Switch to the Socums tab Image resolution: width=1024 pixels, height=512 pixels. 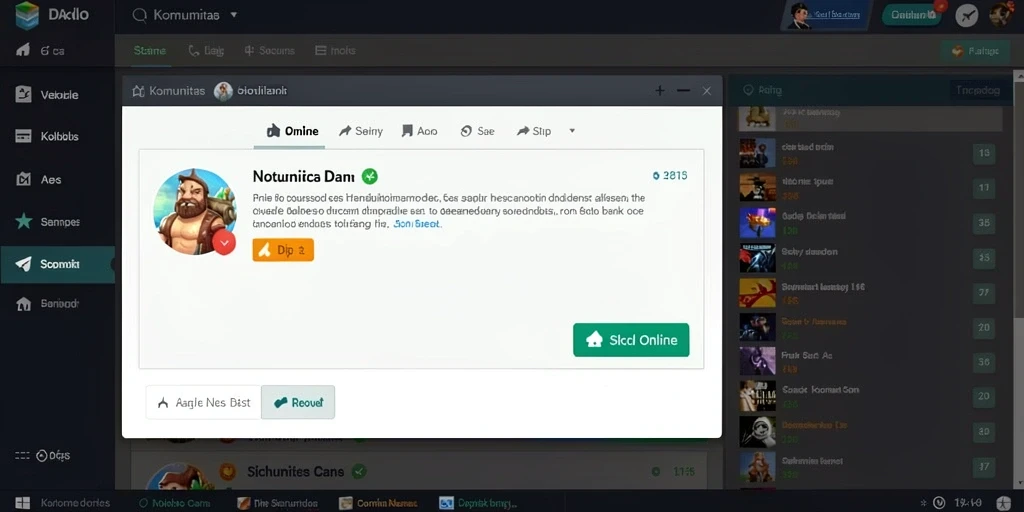[269, 50]
